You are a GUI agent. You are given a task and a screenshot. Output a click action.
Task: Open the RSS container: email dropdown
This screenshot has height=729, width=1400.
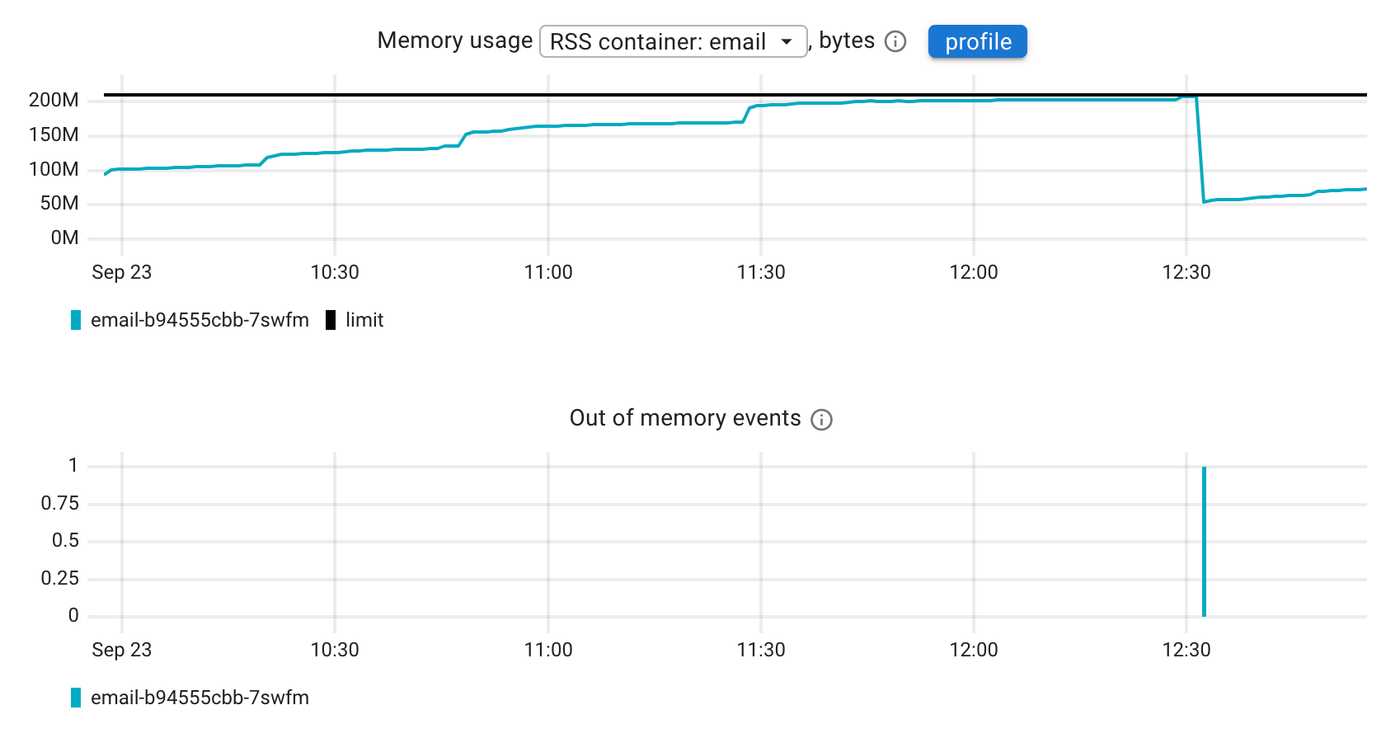point(672,41)
